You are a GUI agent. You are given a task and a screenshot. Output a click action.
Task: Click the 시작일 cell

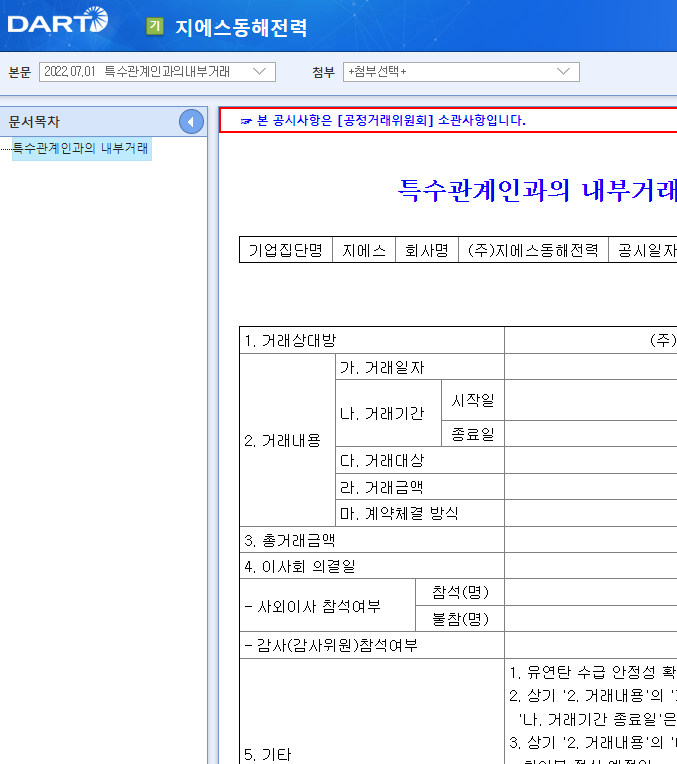pos(473,400)
